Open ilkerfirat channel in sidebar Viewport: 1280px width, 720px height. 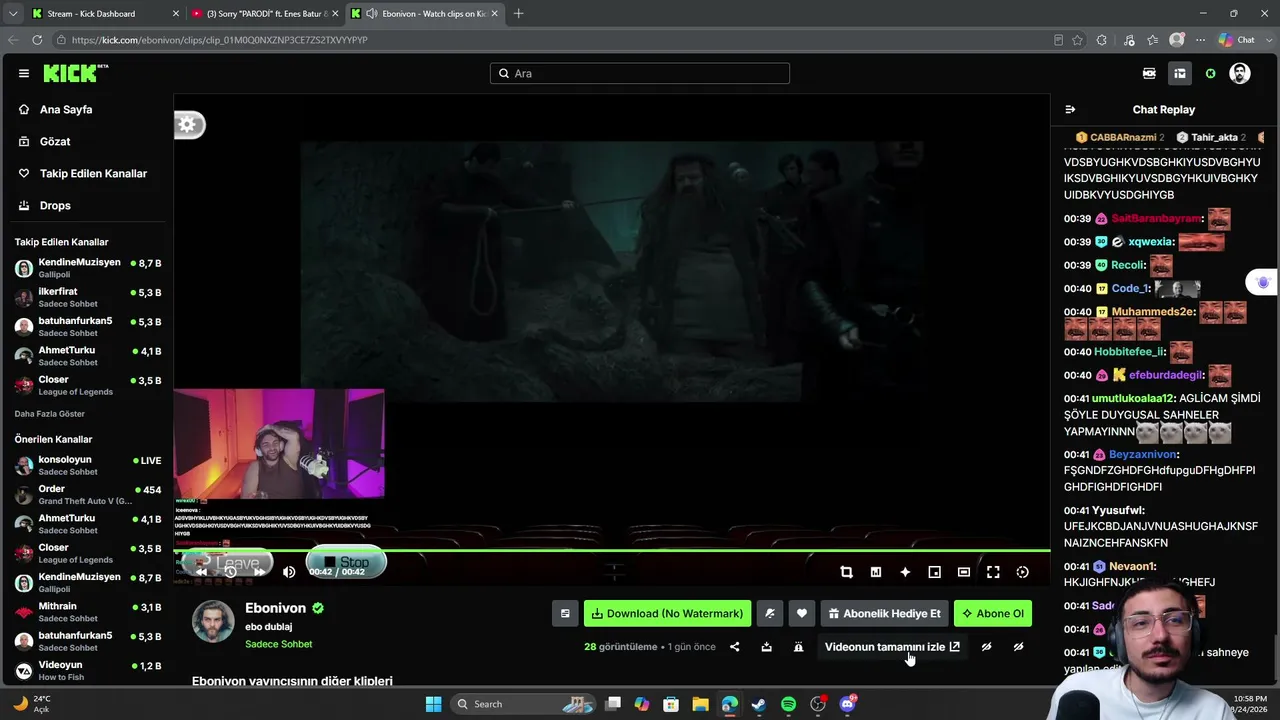pos(88,297)
